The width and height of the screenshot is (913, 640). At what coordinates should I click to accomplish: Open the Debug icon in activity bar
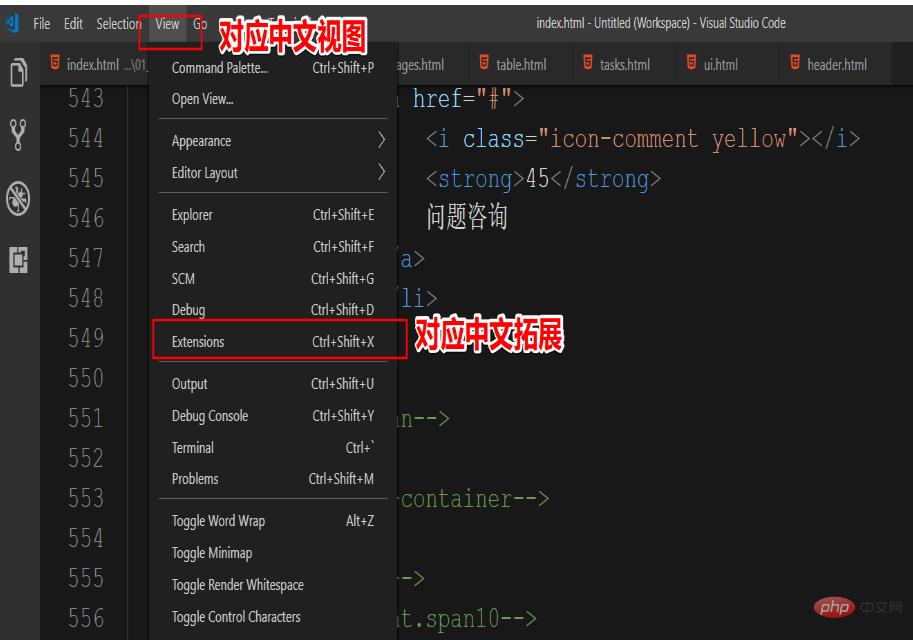click(18, 197)
